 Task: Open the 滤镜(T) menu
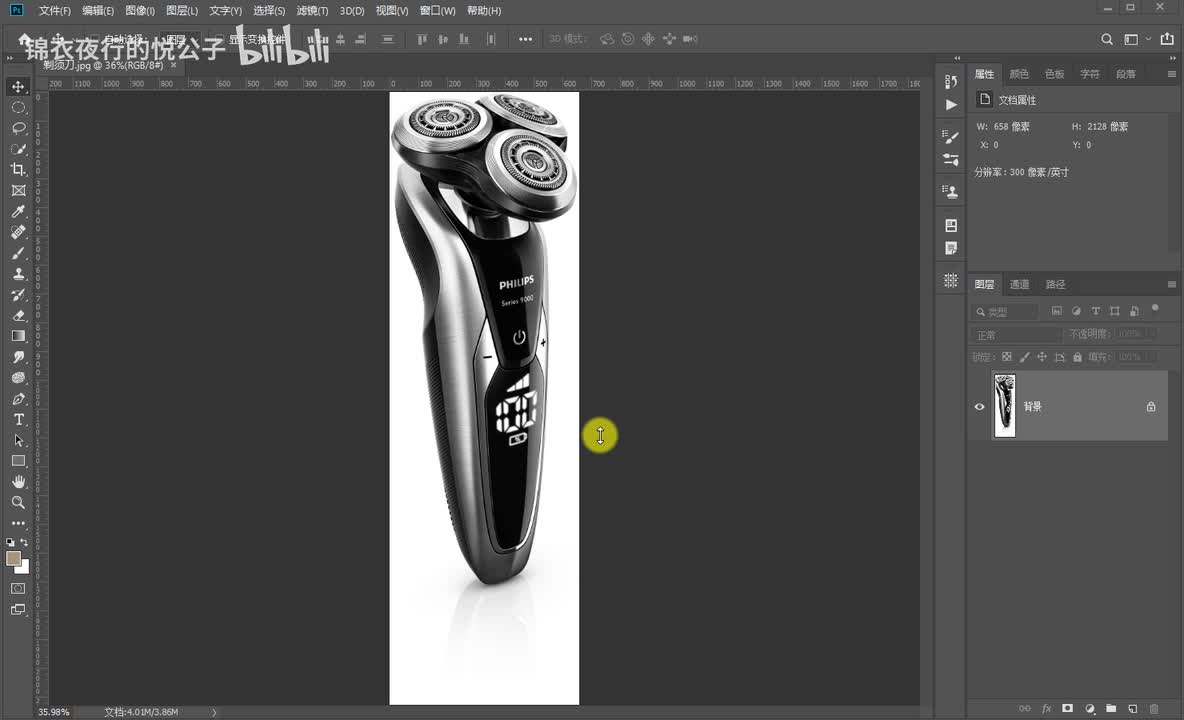tap(312, 11)
